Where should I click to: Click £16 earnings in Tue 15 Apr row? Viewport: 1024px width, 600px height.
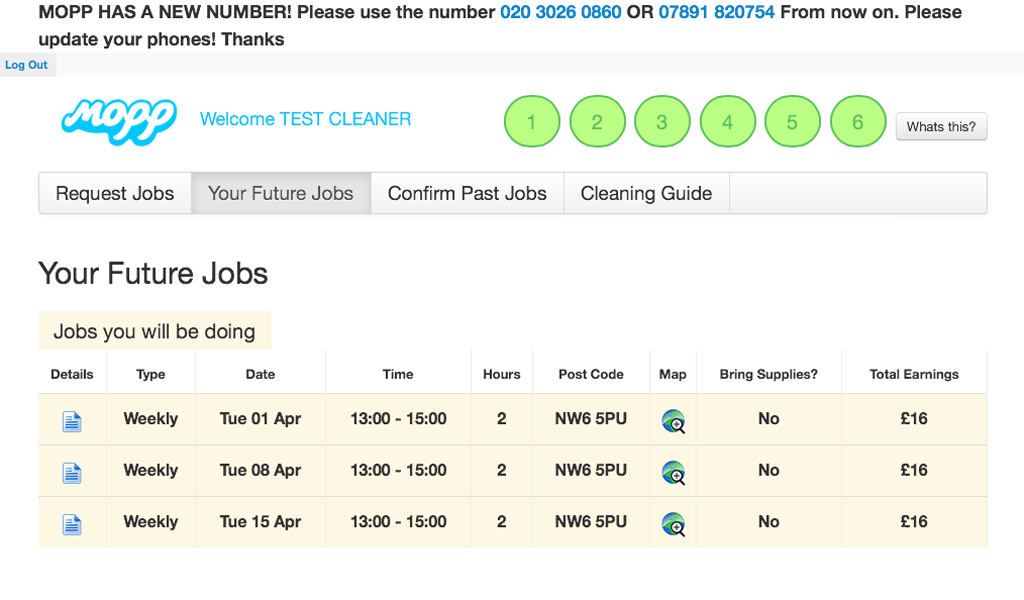[914, 522]
